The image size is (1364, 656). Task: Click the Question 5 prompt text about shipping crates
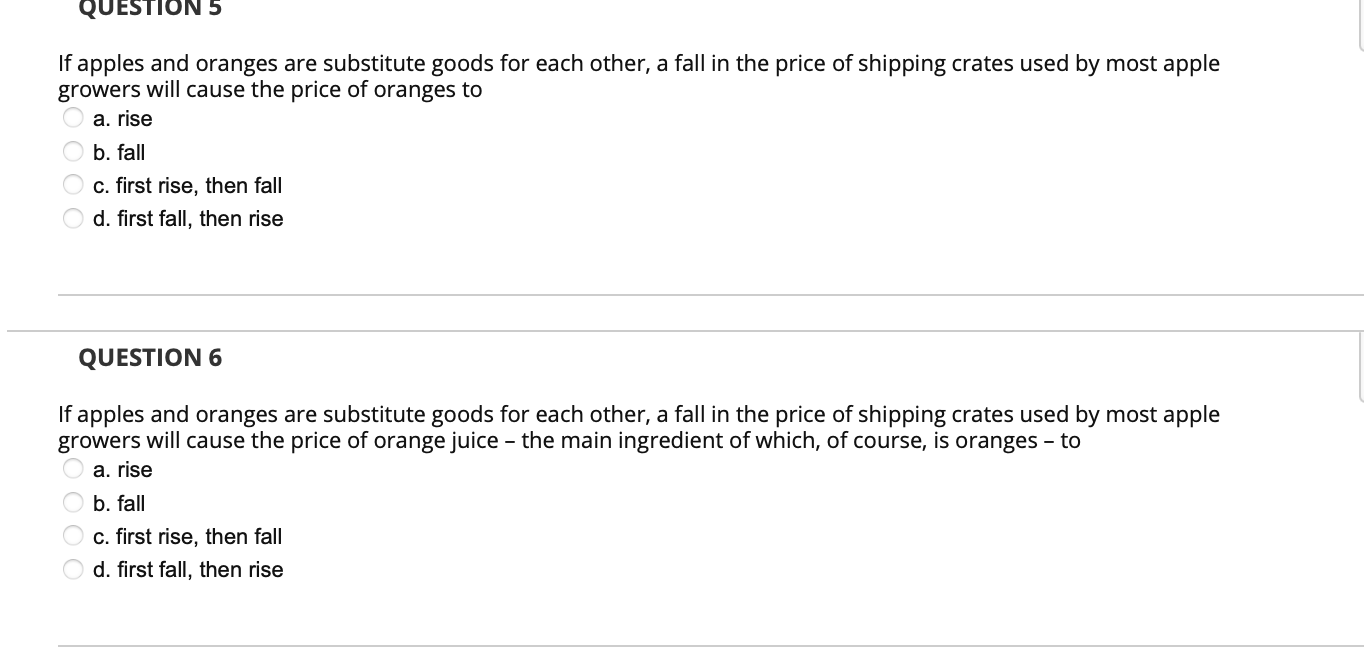coord(639,75)
